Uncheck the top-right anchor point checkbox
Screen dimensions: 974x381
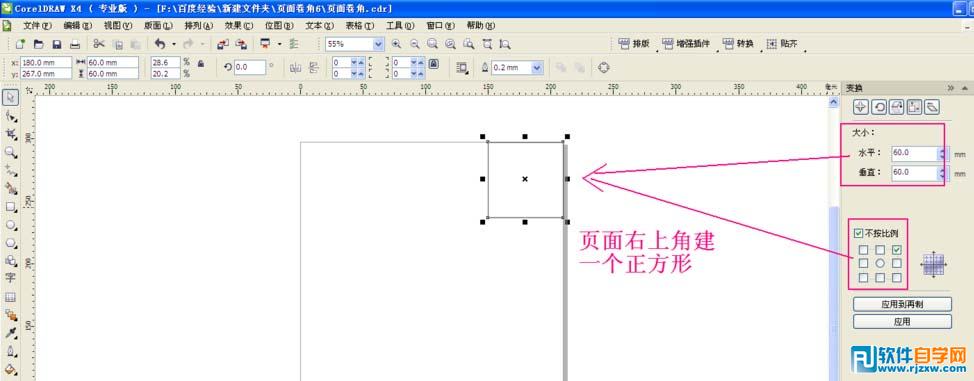(897, 250)
